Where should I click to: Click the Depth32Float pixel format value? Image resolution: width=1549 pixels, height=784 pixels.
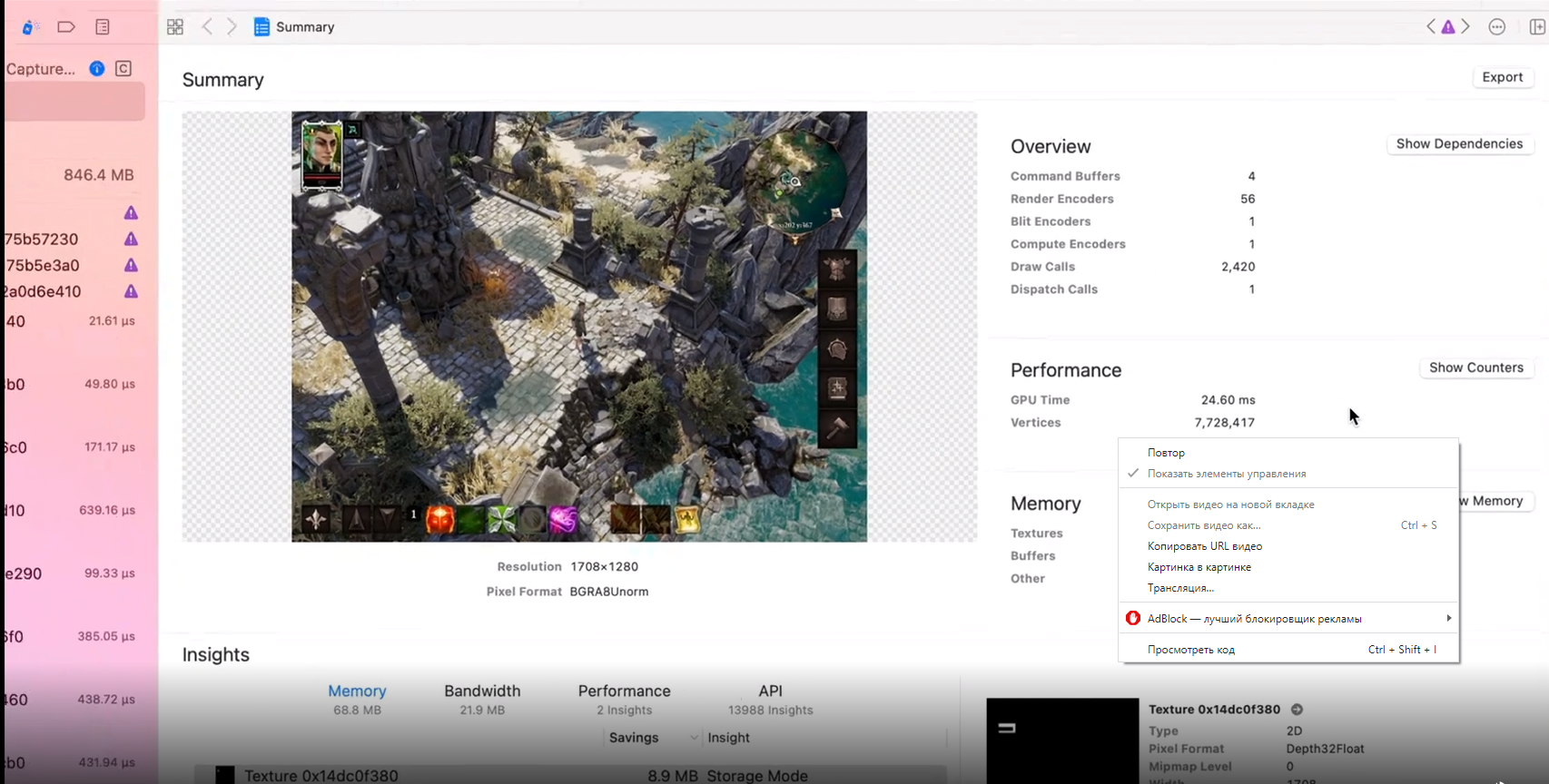pos(1325,749)
